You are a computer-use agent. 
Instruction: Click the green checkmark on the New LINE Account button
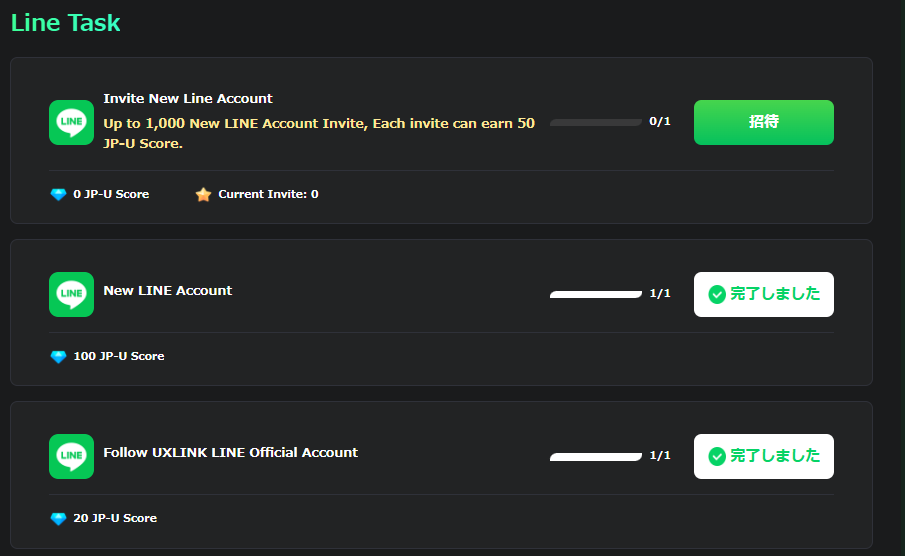pyautogui.click(x=716, y=294)
